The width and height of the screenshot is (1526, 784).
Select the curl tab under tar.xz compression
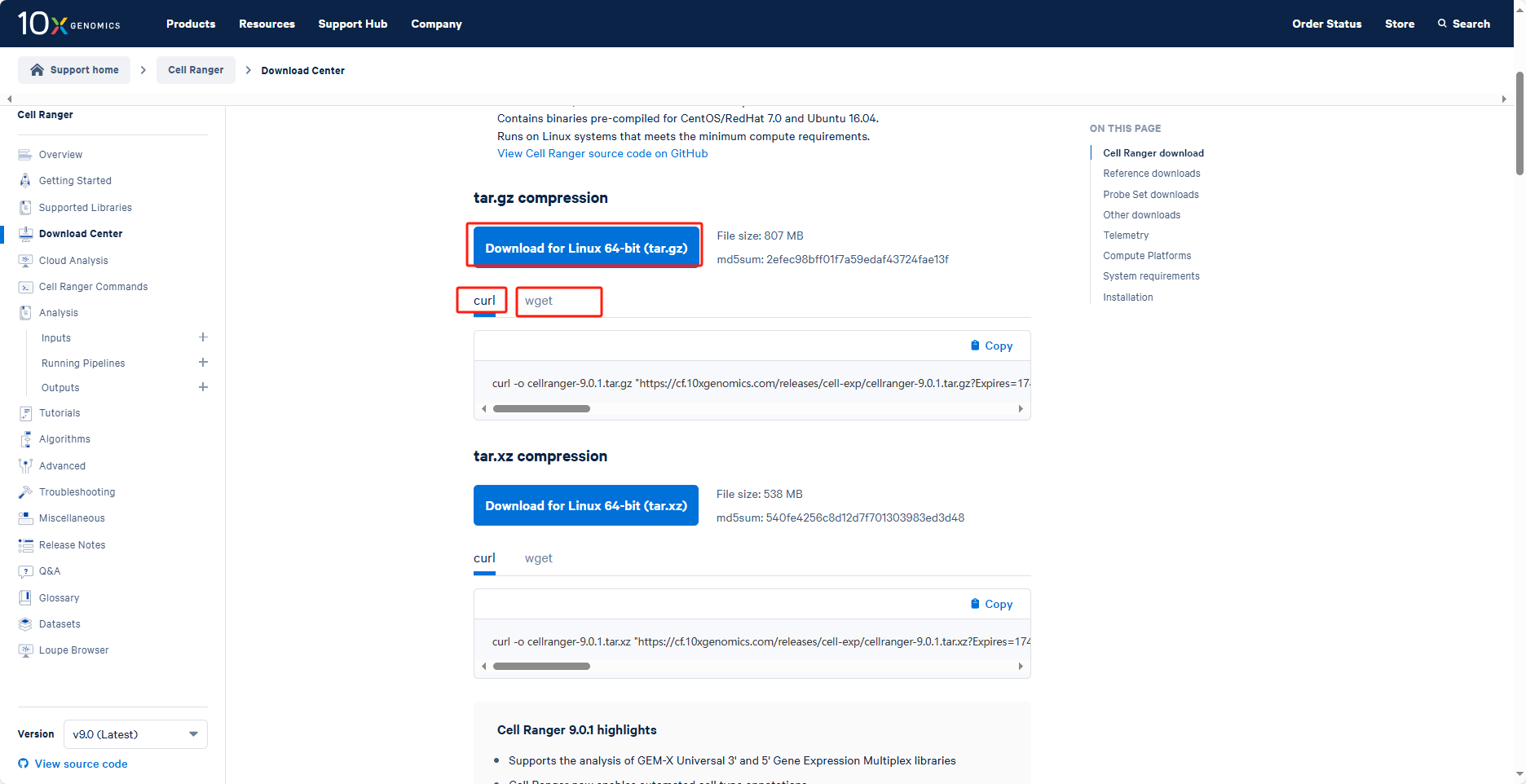[484, 558]
